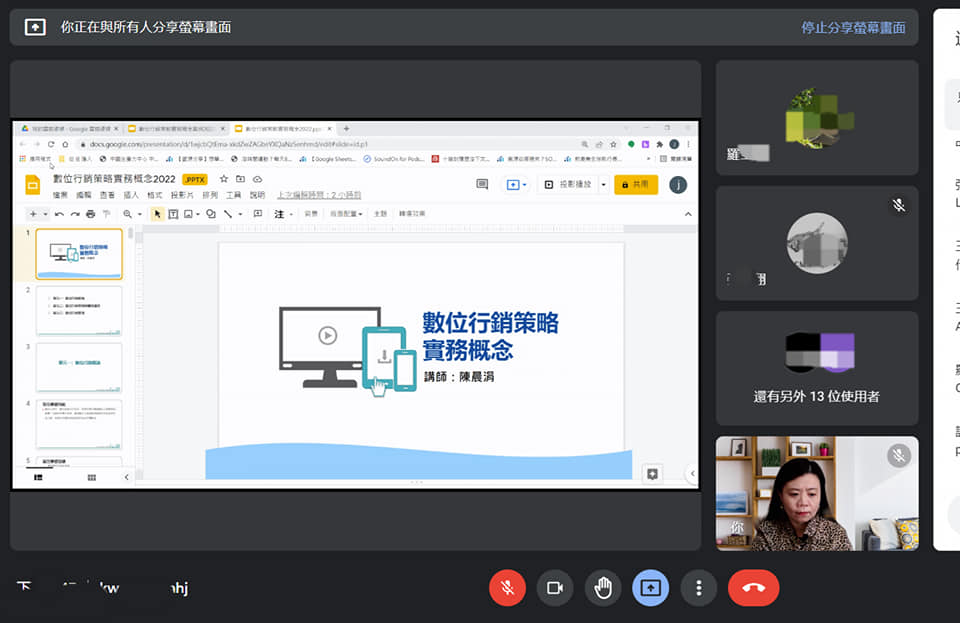Click 停止分享螢幕畫面 to stop sharing
Image resolution: width=960 pixels, height=623 pixels.
coord(853,28)
